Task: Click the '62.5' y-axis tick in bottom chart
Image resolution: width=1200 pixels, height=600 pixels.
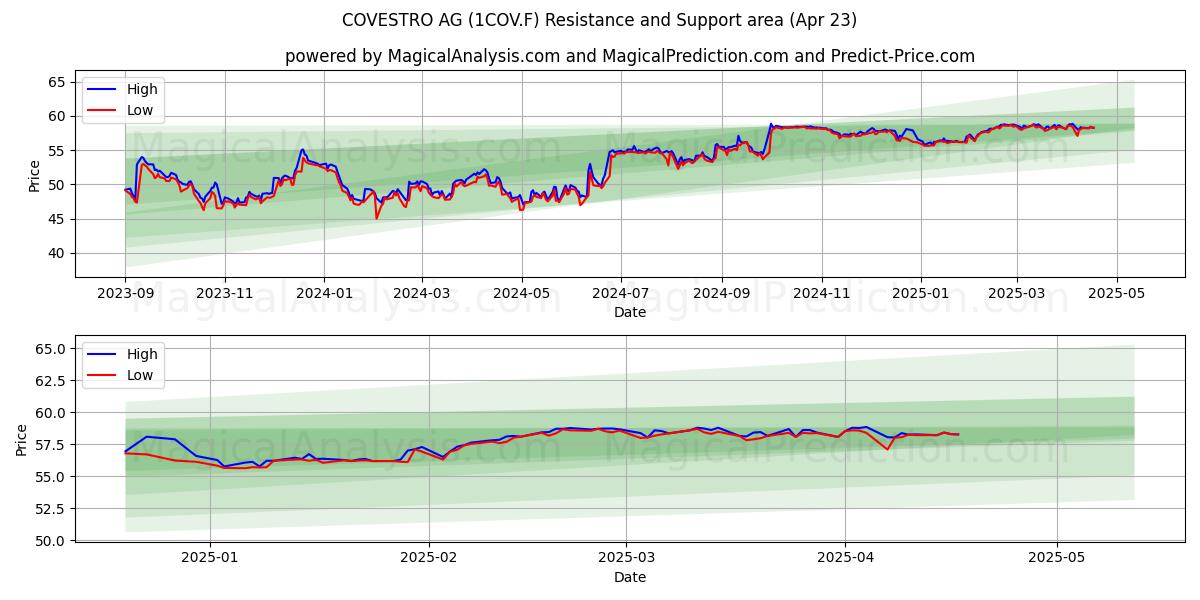Action: coord(51,381)
